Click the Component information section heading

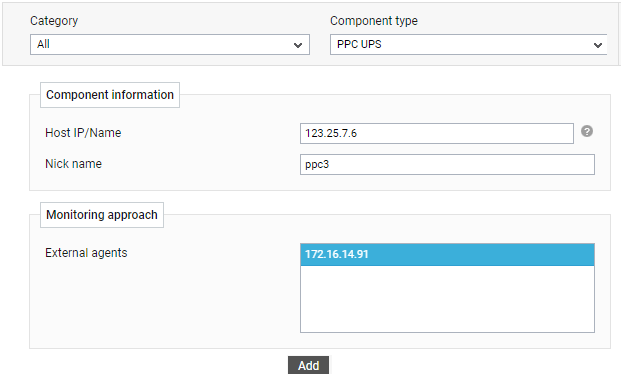tap(110, 95)
